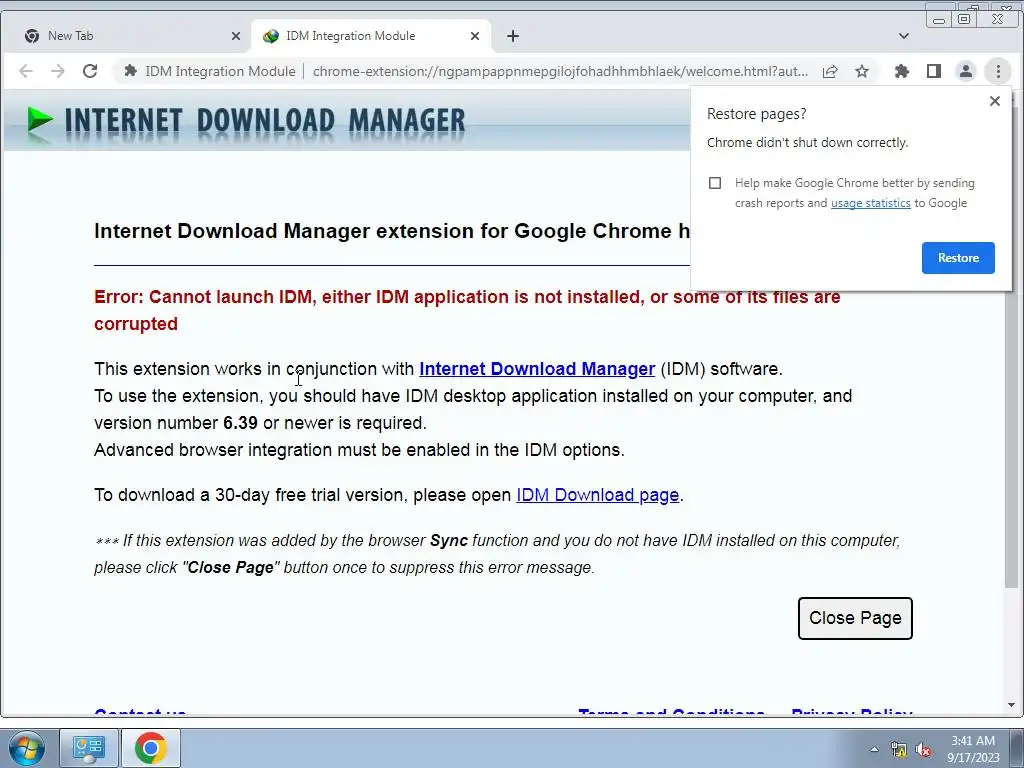Bookmark this tab with star icon
This screenshot has width=1024, height=768.
(x=862, y=71)
